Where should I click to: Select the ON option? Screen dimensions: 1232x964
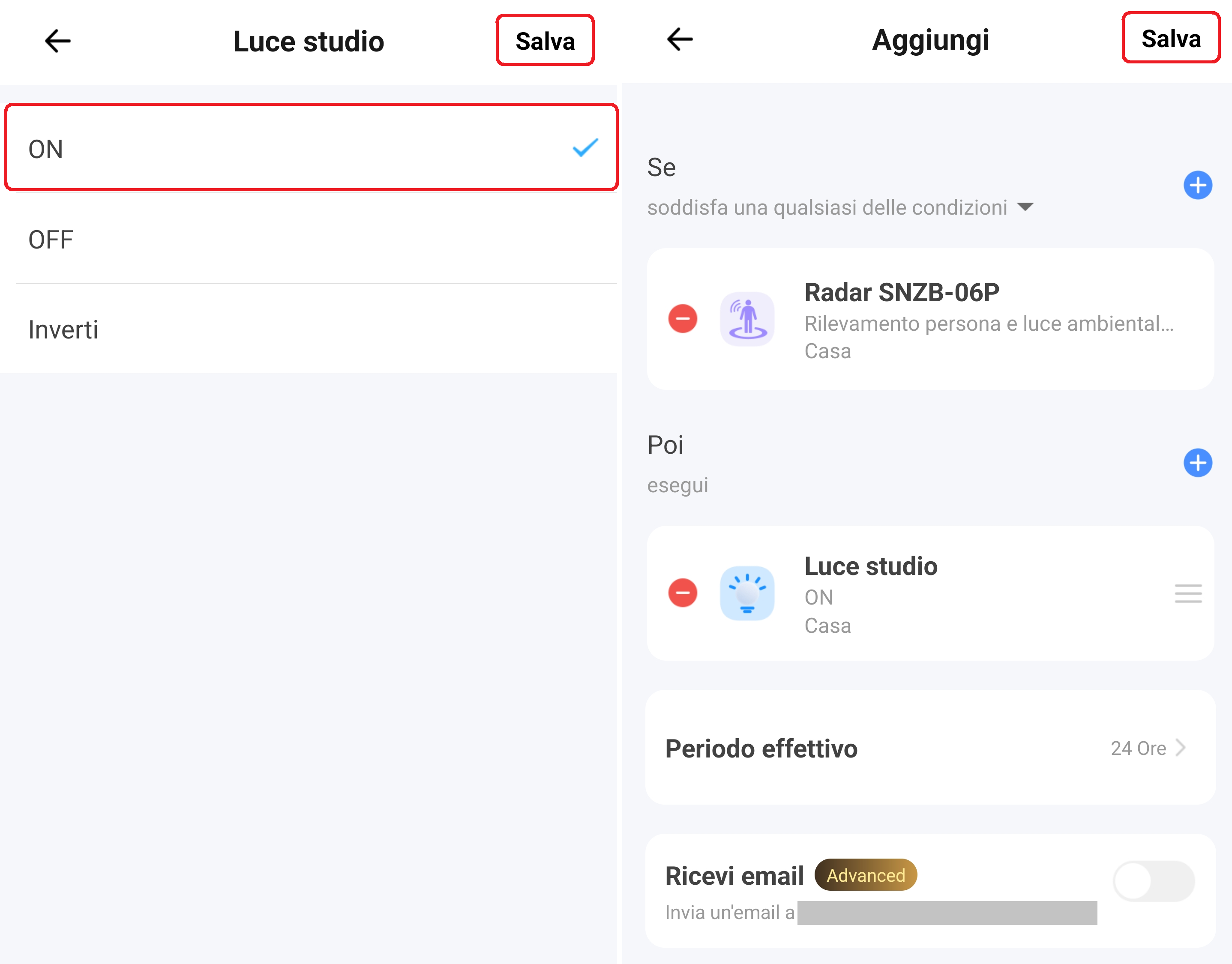point(312,147)
